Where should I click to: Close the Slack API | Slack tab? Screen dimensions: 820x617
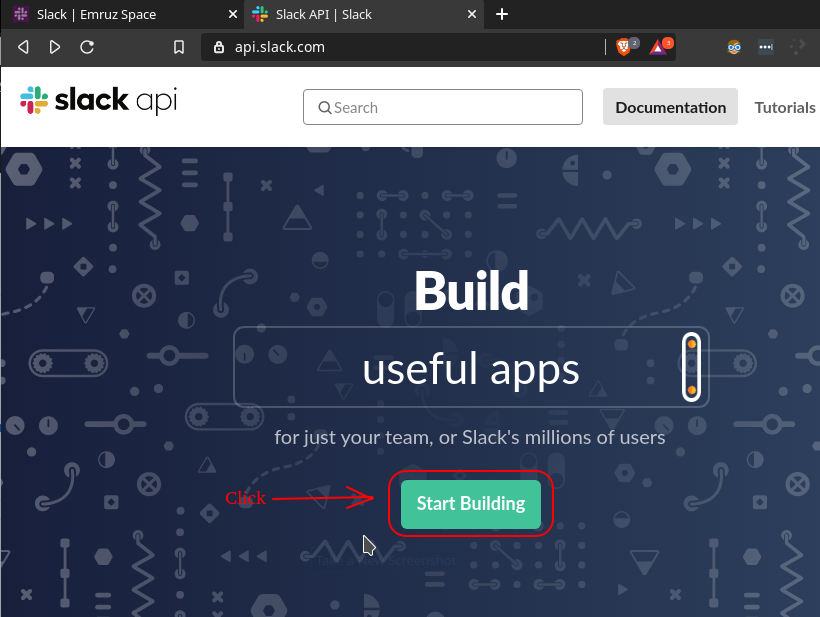click(x=472, y=14)
